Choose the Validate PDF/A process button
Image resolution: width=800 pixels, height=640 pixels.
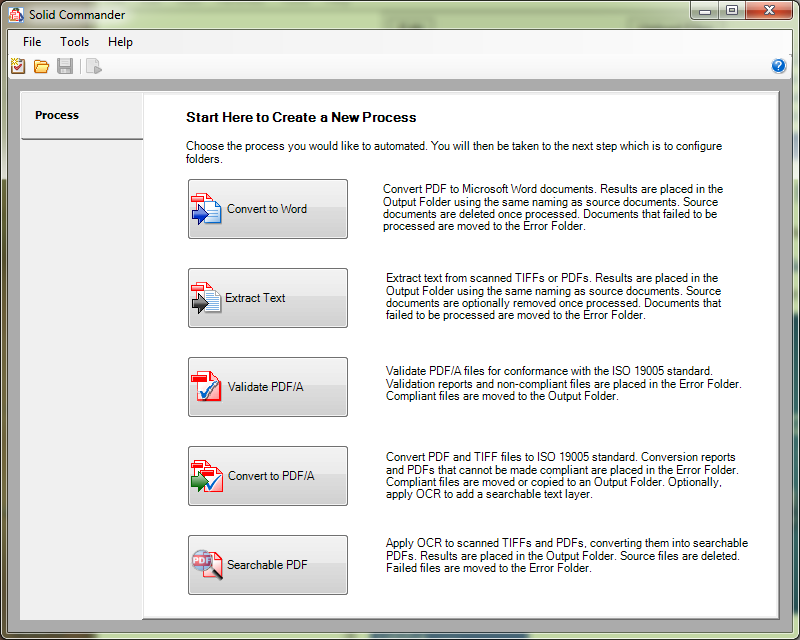pyautogui.click(x=267, y=387)
